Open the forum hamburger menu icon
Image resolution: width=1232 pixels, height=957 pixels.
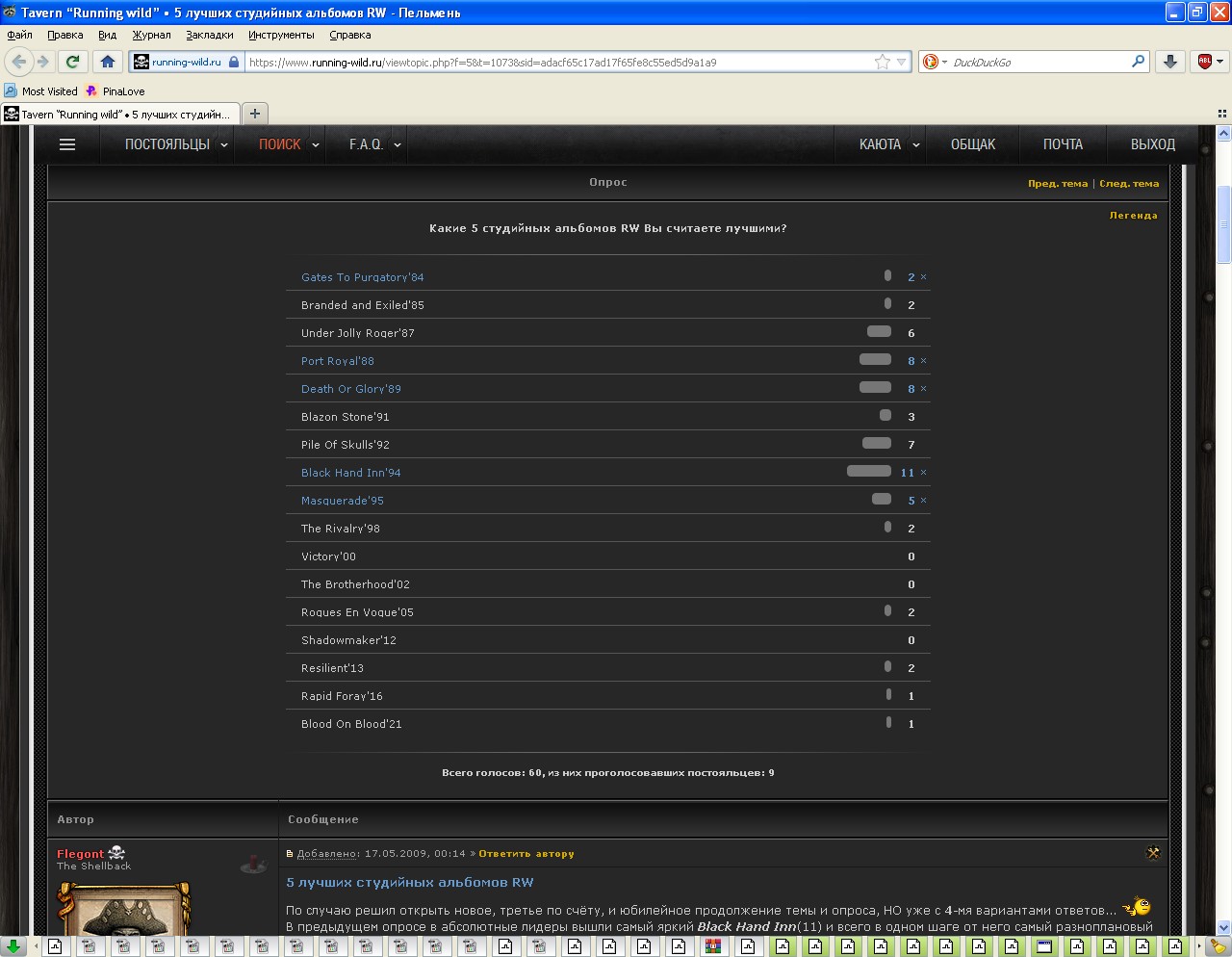pos(67,144)
